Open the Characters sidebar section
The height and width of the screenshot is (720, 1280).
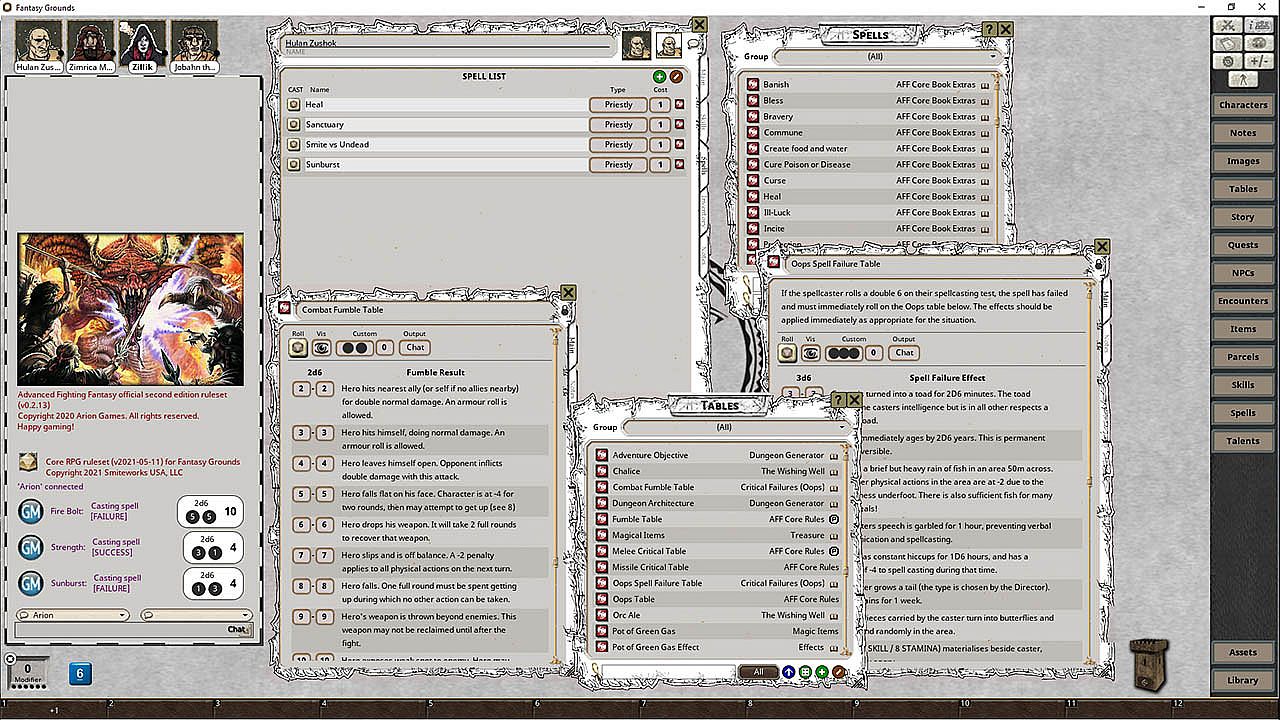click(1243, 105)
